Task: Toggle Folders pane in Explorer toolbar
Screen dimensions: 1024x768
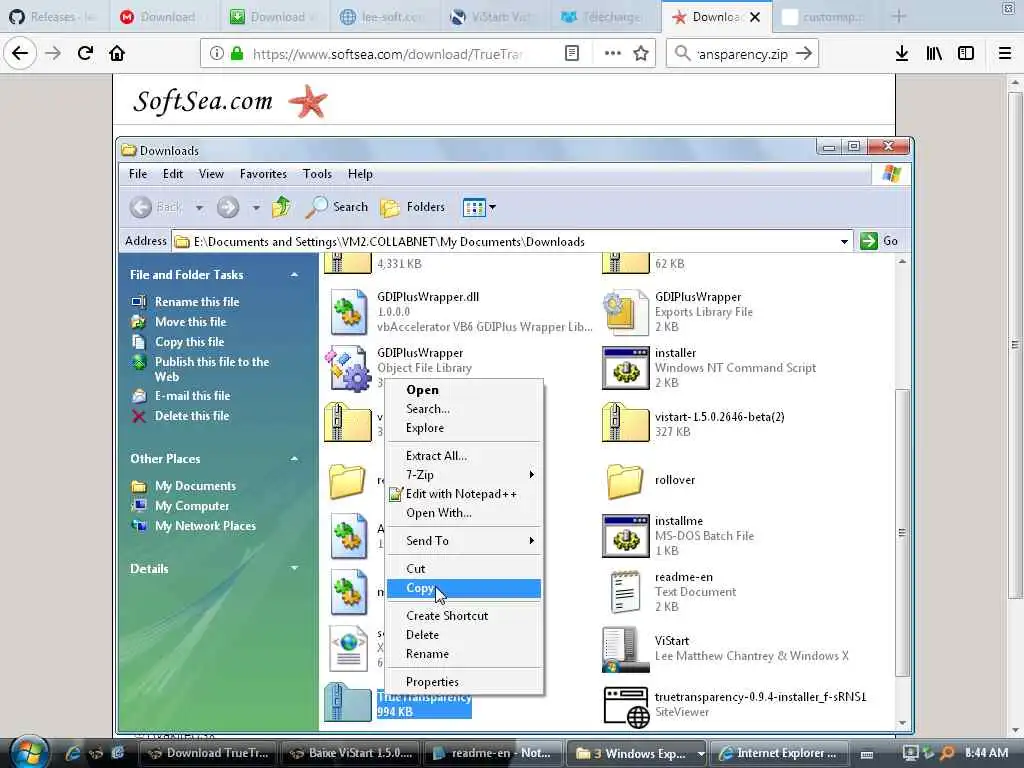Action: tap(413, 207)
